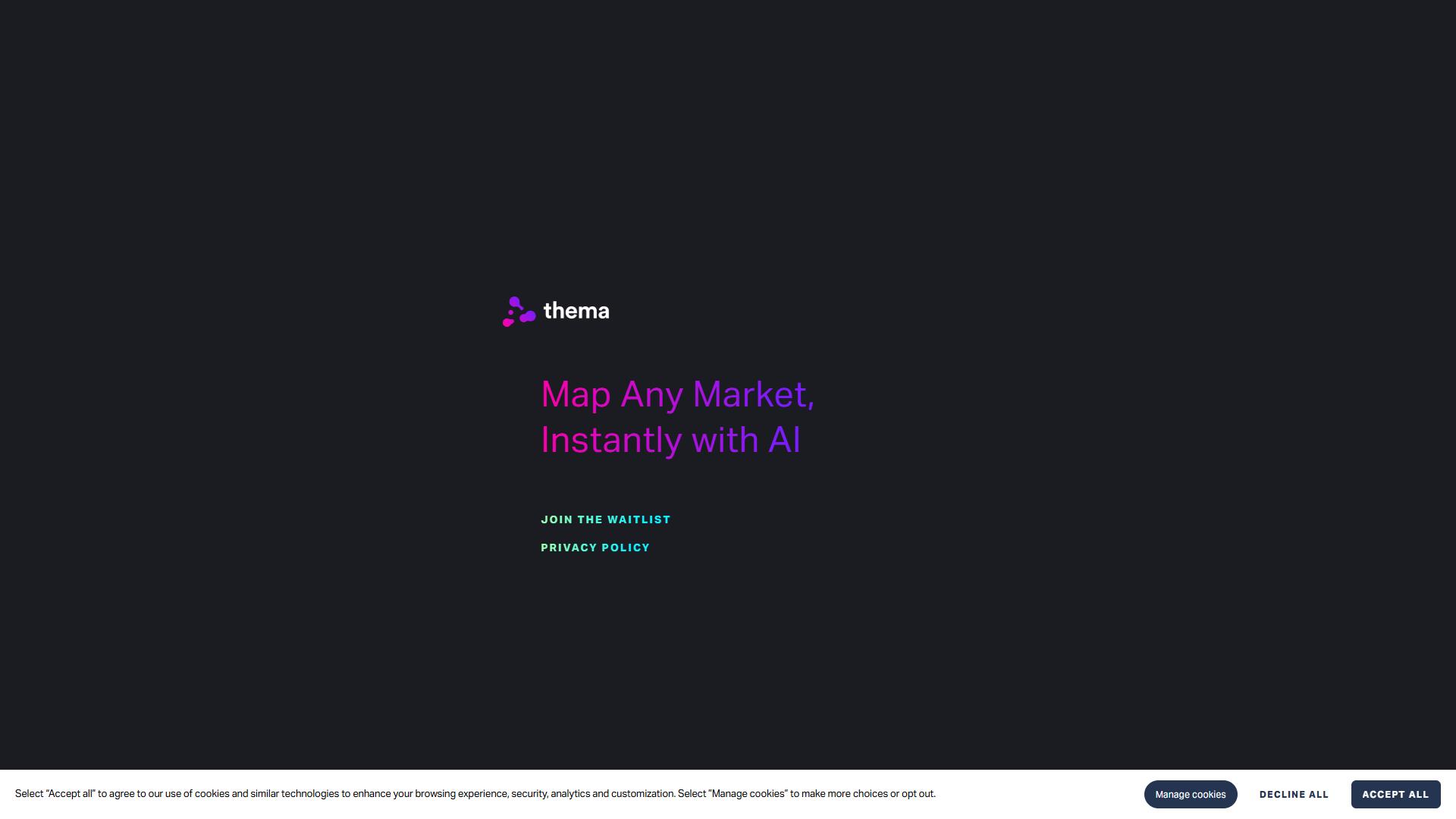The height and width of the screenshot is (819, 1456).
Task: Click the word "Market," in headline
Action: point(754,395)
